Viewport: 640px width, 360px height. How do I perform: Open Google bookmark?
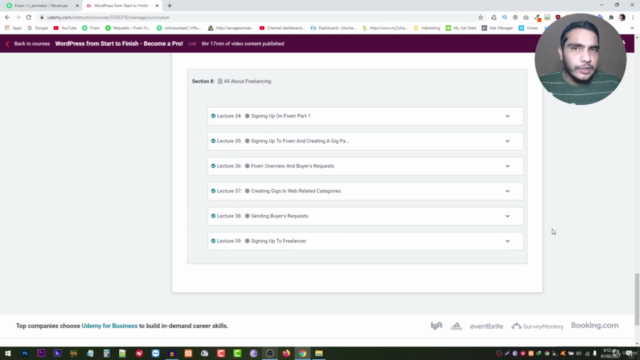click(x=38, y=28)
